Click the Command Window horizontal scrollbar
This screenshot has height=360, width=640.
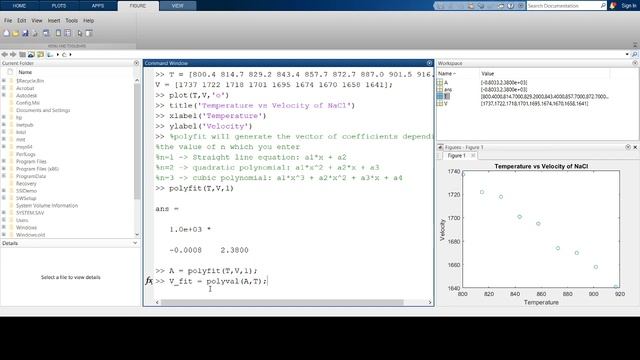(282, 302)
